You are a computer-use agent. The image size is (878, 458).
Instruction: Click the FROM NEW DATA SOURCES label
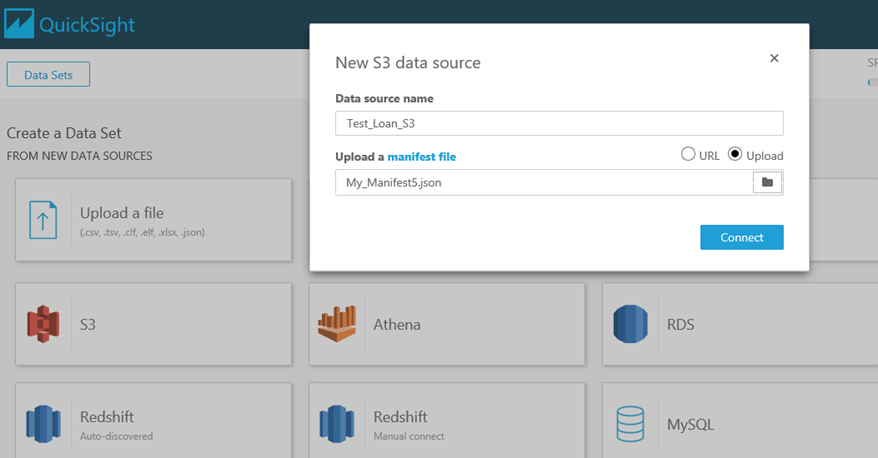point(80,156)
